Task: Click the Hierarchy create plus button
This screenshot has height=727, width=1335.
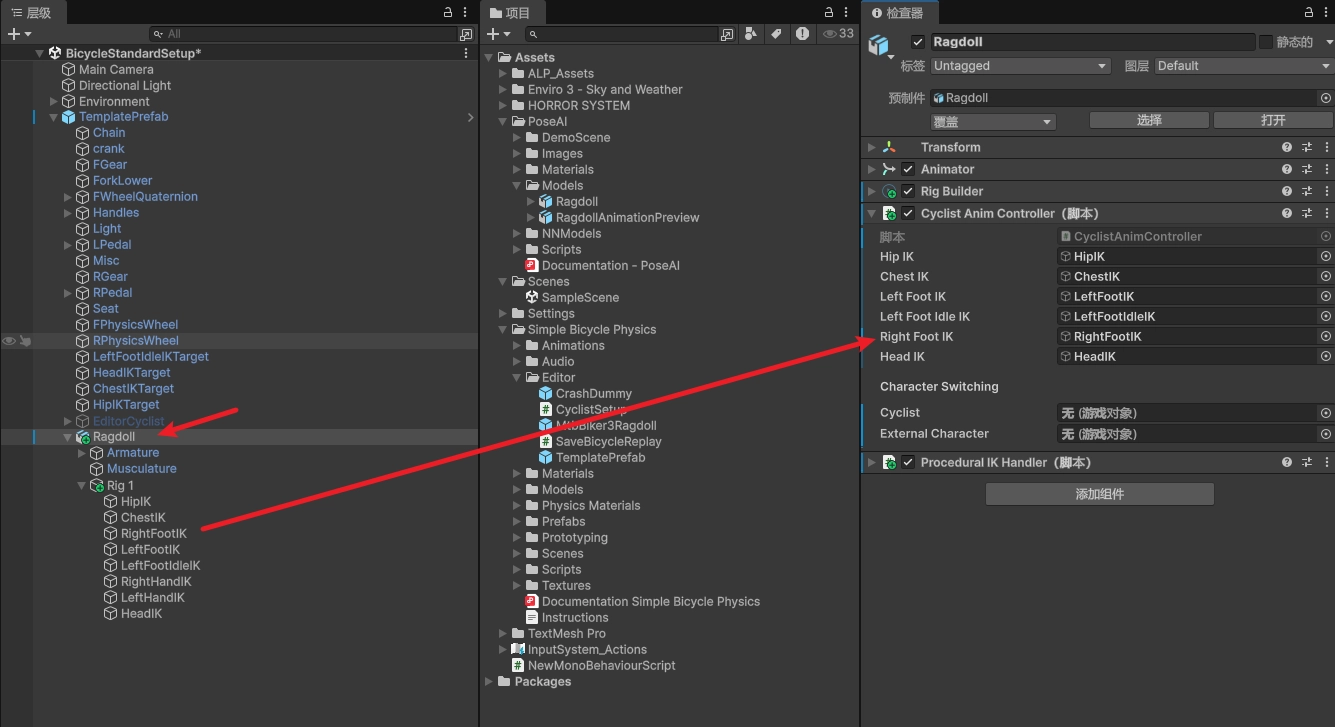Action: [x=19, y=34]
